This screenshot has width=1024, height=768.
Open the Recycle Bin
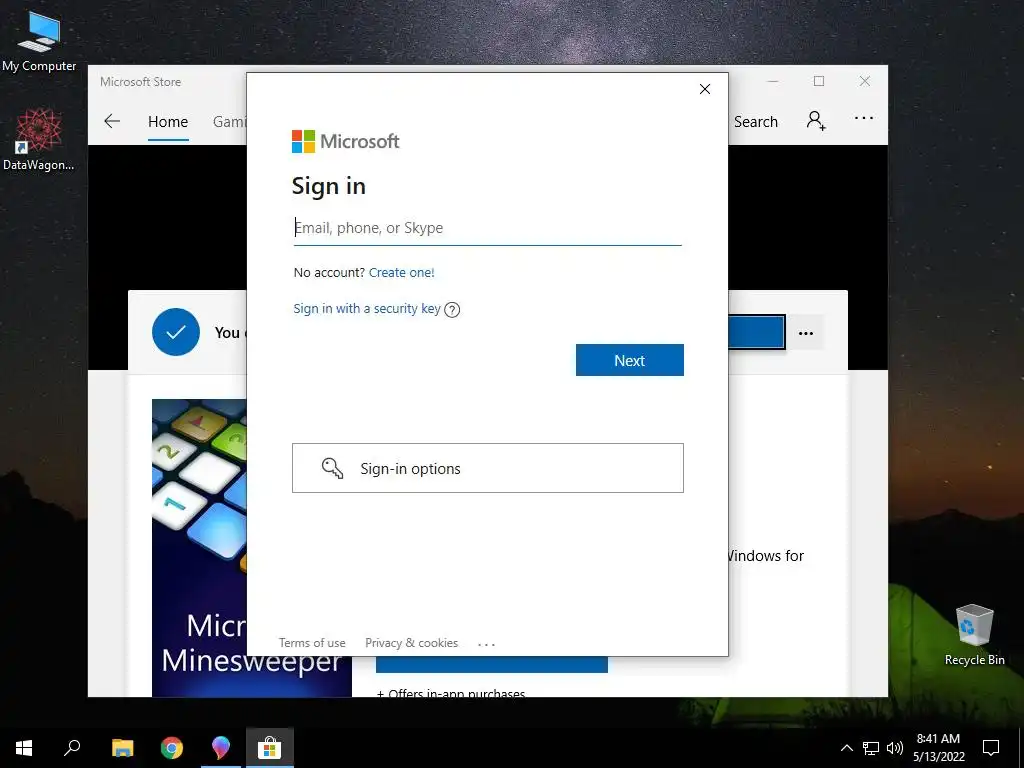coord(974,634)
